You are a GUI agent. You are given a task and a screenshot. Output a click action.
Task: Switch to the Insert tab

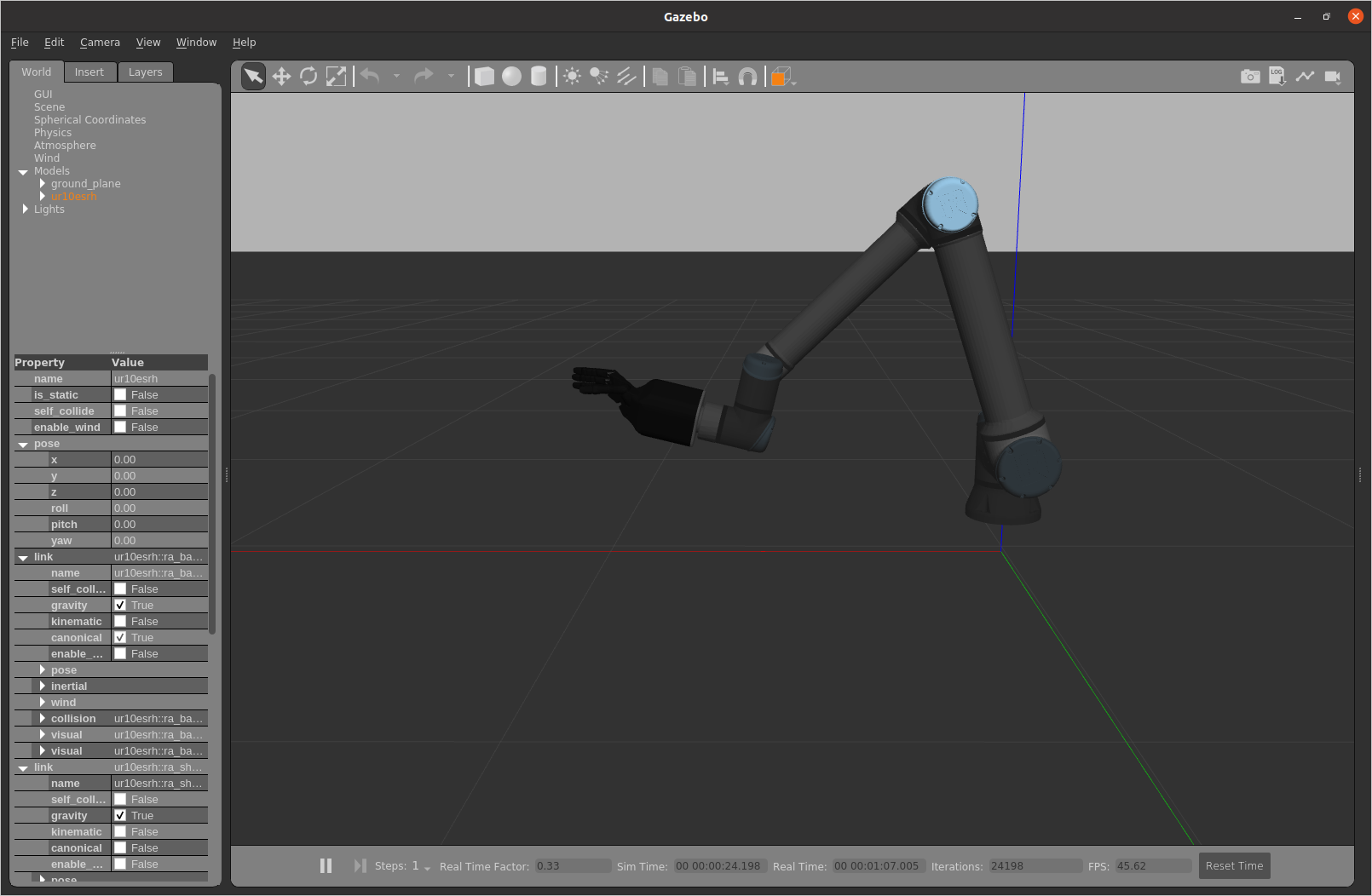(x=89, y=72)
